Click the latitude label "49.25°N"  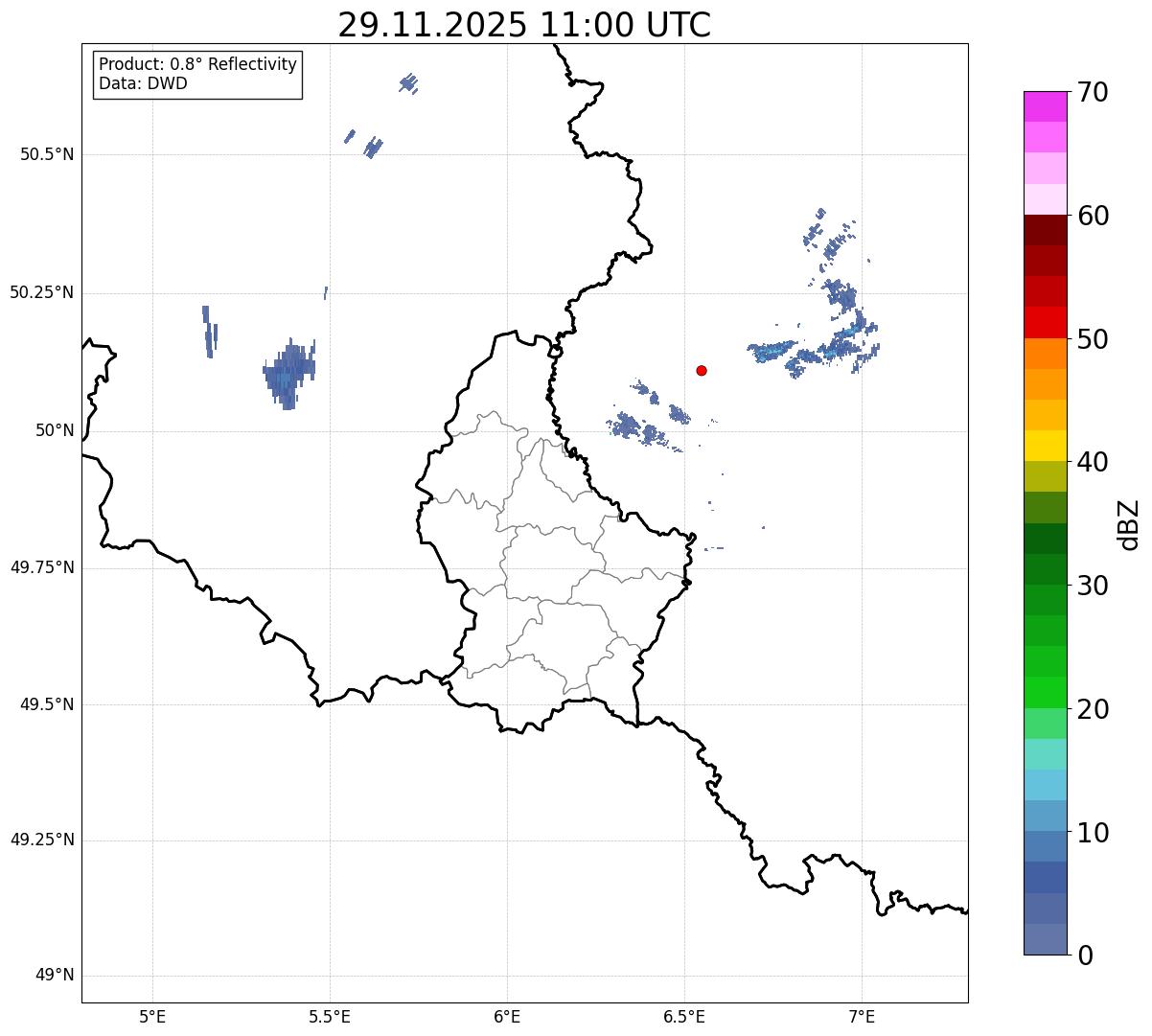(42, 840)
